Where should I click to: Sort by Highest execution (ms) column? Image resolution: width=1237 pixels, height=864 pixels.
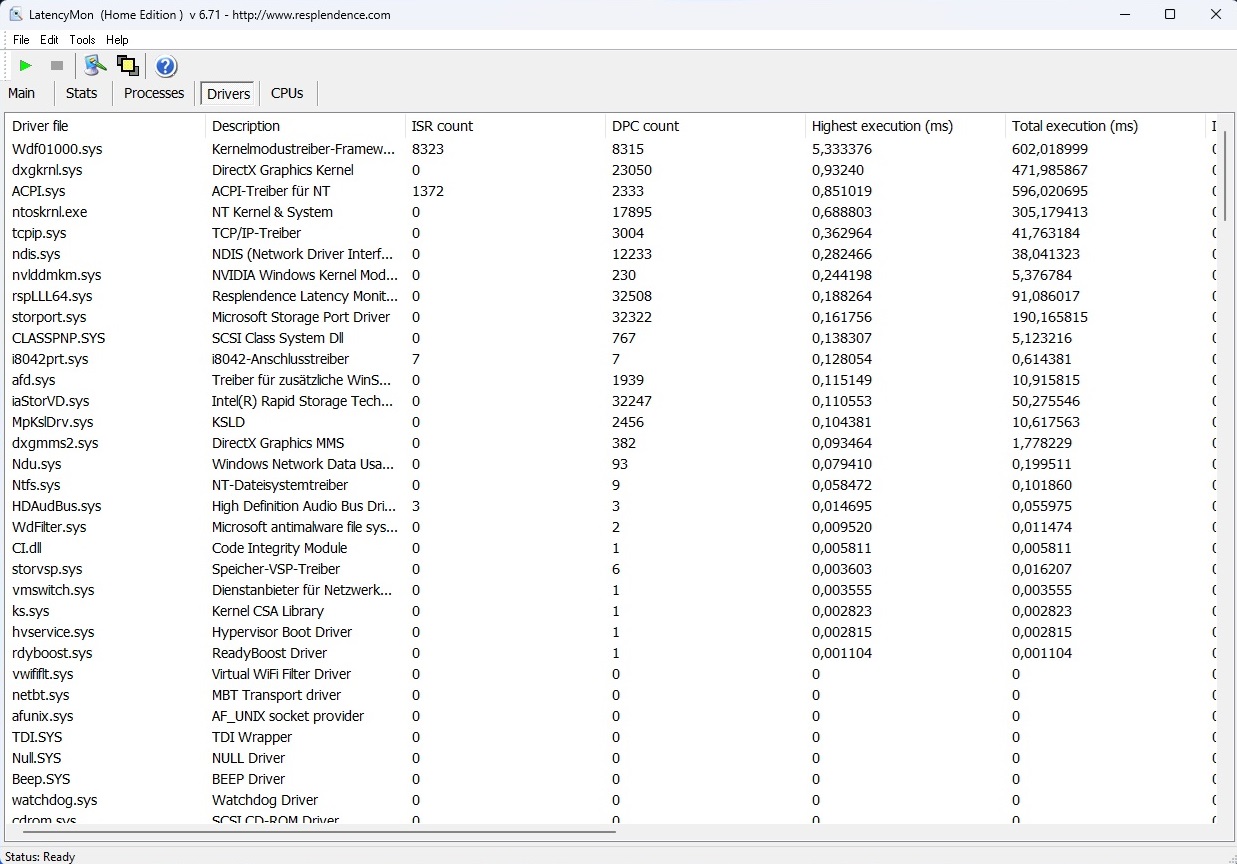click(x=904, y=126)
